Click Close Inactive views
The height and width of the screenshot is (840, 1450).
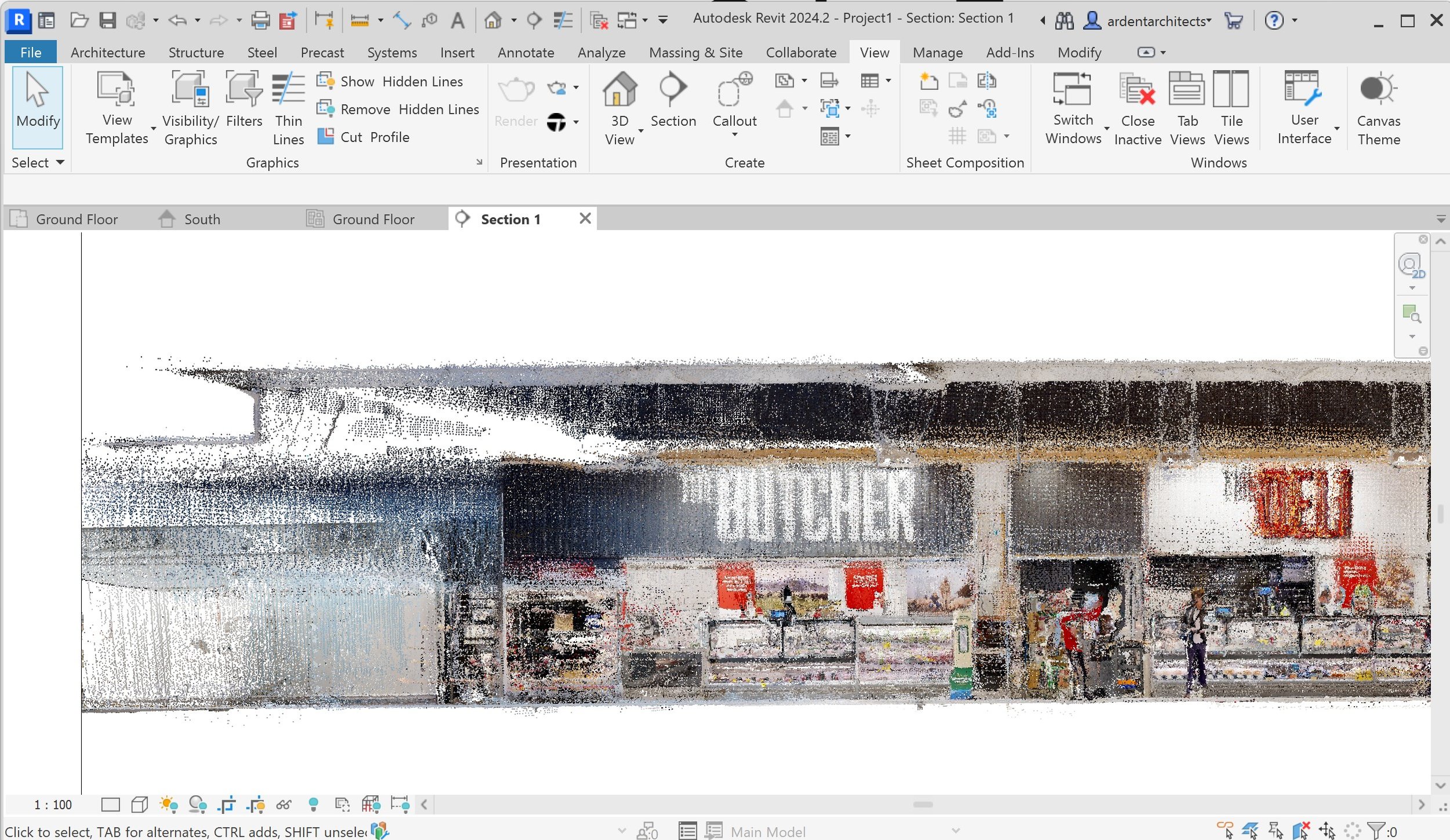click(x=1137, y=108)
